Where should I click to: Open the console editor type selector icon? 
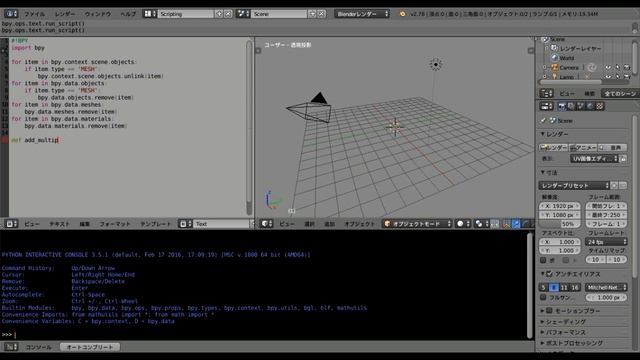(11, 347)
